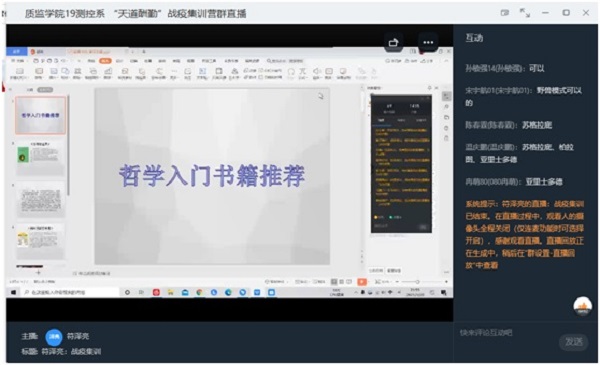Toggle the highlighted slides view pill above the thumbnails

45,90
